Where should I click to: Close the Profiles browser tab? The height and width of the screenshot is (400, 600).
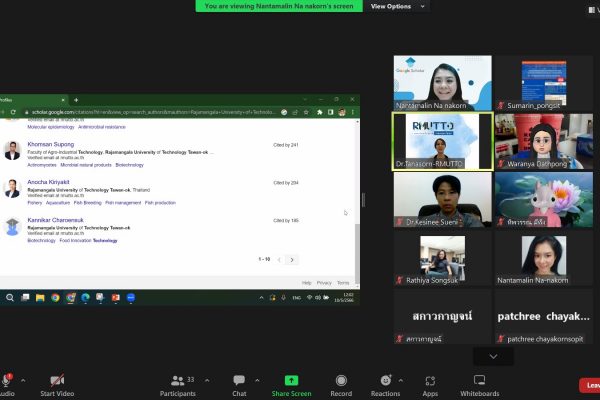[x=63, y=100]
